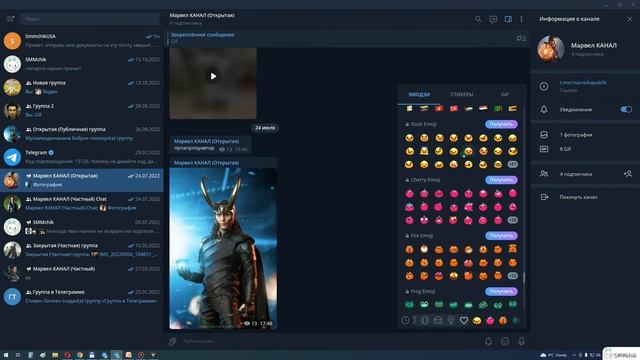The width and height of the screenshot is (640, 360).
Task: Get the Frog Emoji pack
Action: [x=501, y=291]
